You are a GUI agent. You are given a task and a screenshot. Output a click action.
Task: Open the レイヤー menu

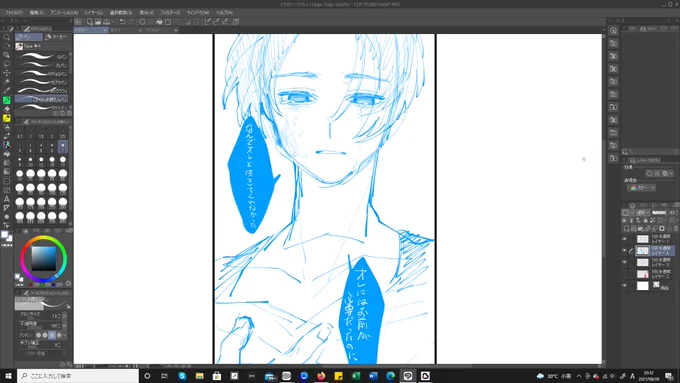tap(94, 13)
